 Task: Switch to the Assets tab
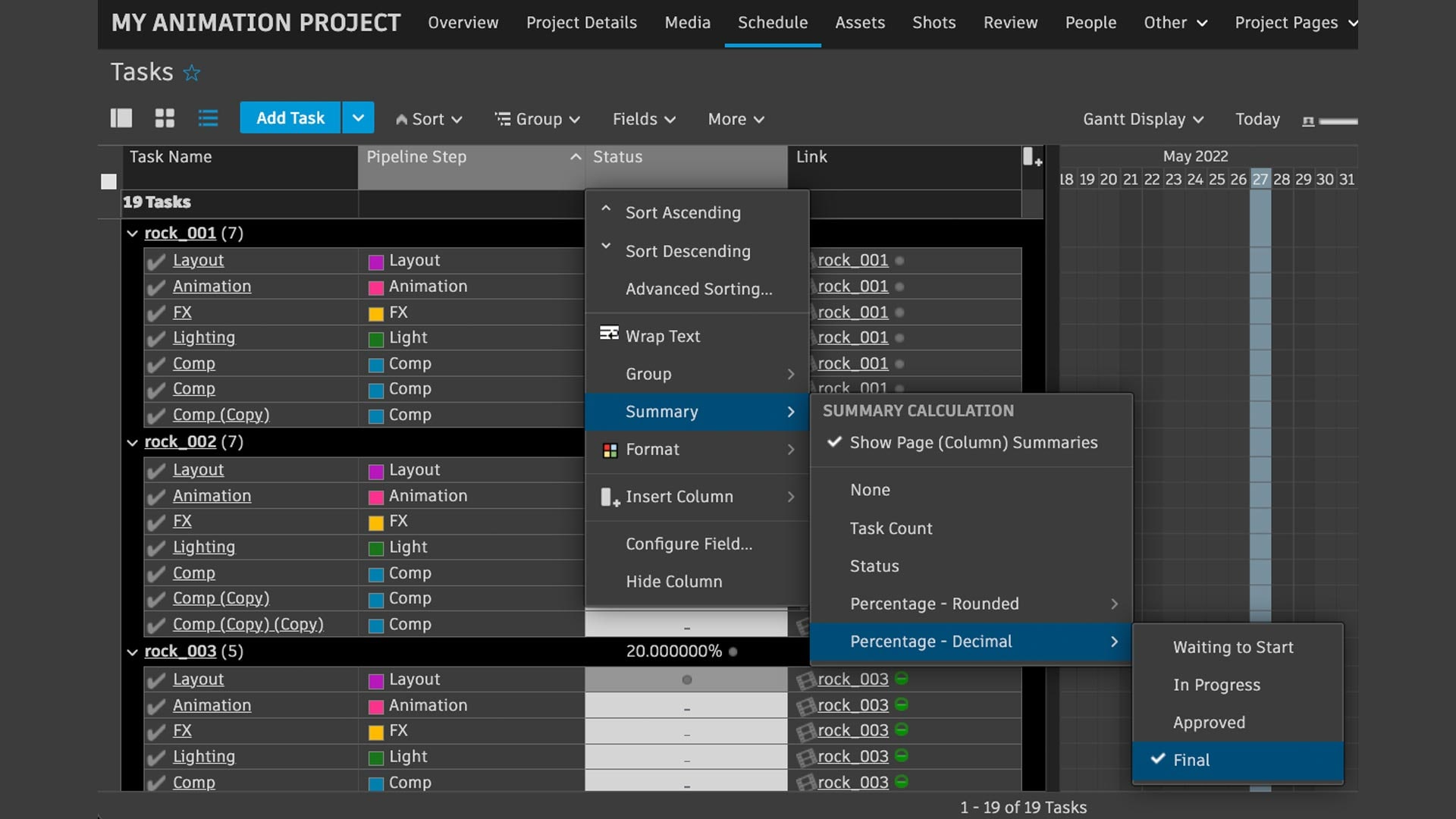(860, 23)
